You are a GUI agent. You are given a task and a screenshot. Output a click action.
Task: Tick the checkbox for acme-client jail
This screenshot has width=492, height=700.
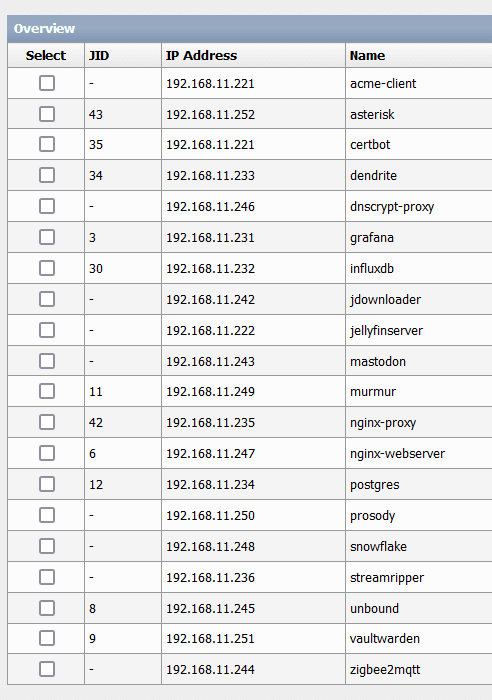tap(47, 83)
